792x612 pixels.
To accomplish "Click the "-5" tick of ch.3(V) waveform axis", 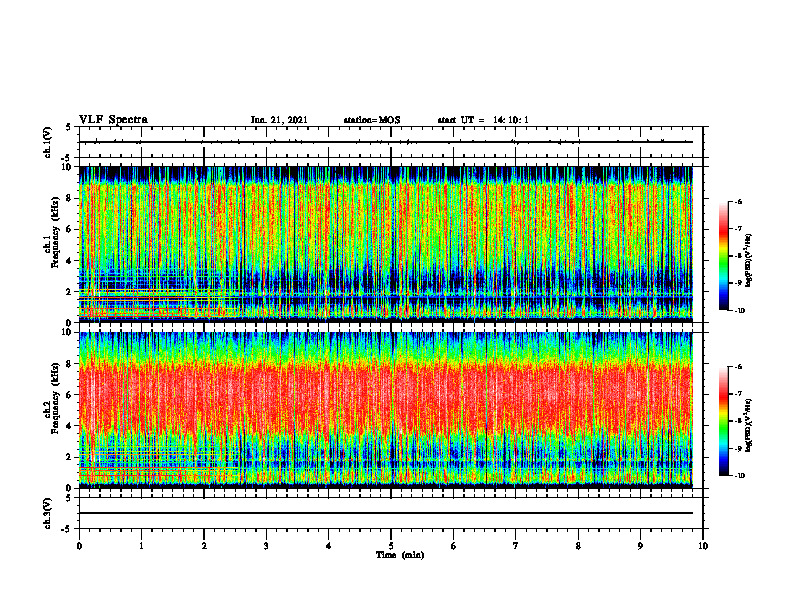I will [x=67, y=529].
